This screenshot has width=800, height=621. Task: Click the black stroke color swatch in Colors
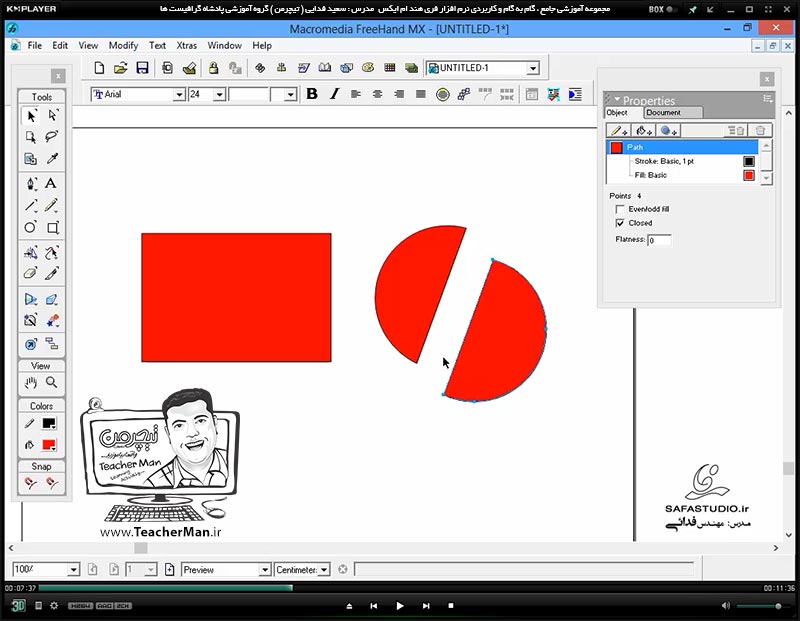(x=49, y=424)
